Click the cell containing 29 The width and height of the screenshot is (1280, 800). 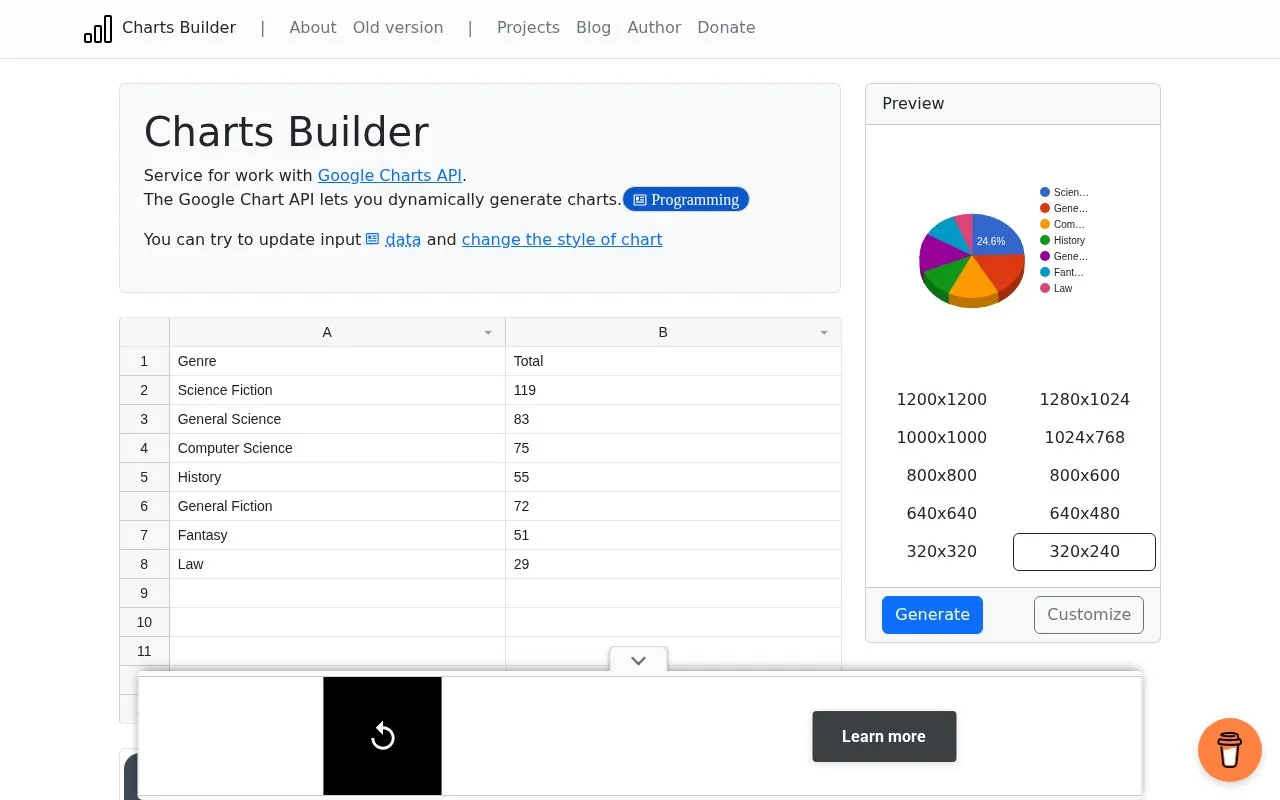673,564
